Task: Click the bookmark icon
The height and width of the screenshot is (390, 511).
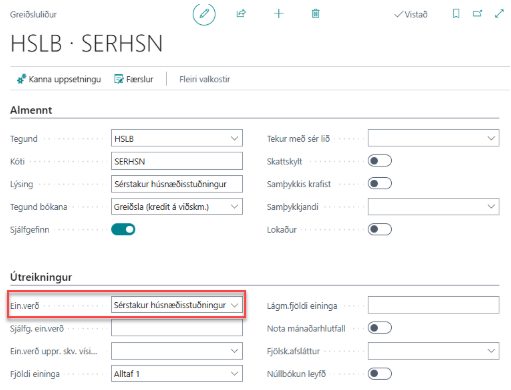Action: point(456,14)
